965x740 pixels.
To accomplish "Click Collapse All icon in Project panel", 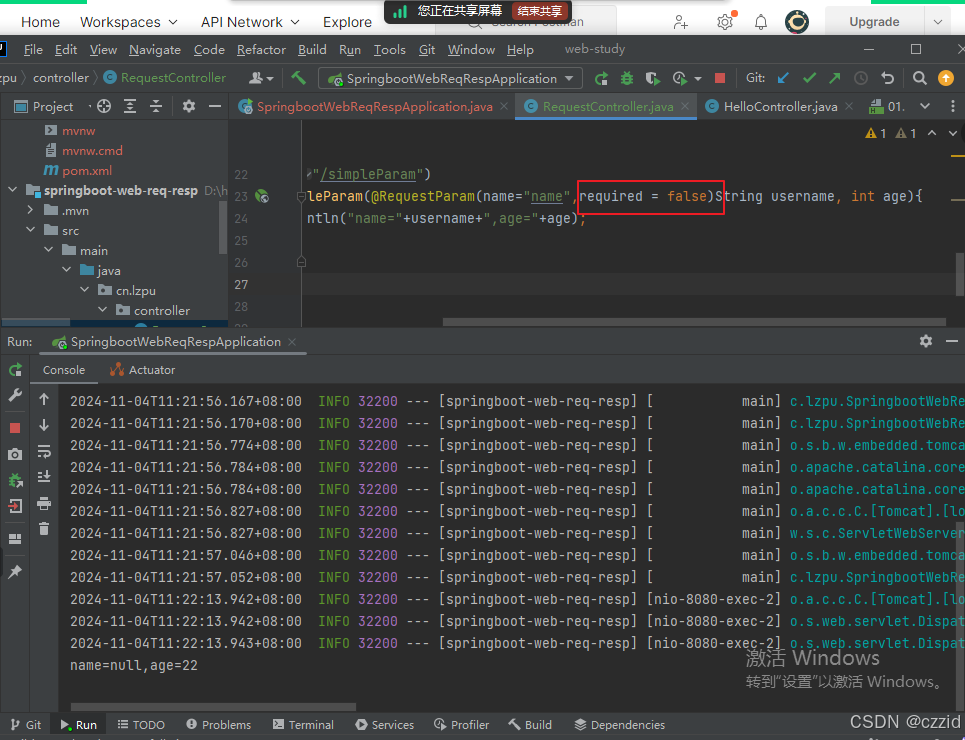I will coord(156,107).
